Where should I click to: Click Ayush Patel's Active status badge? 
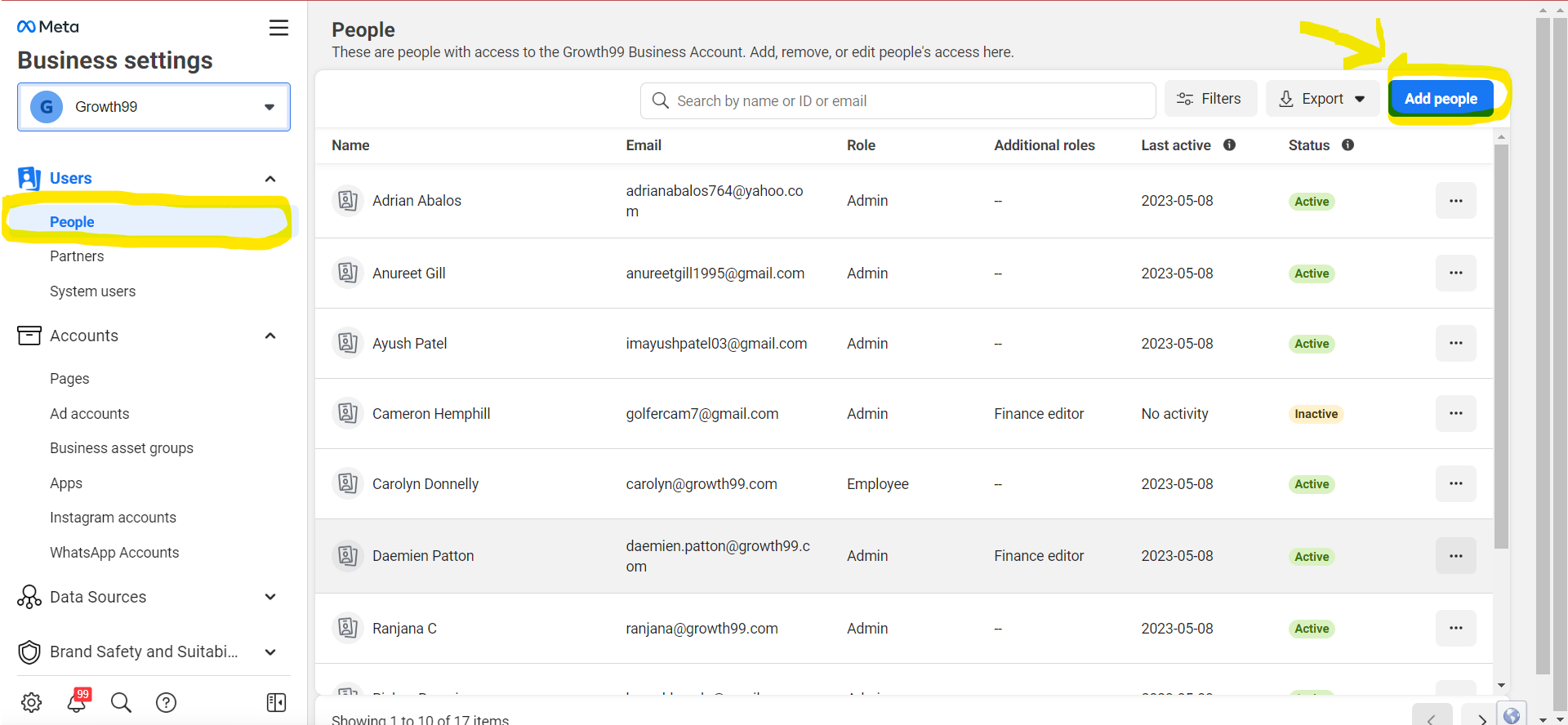[x=1312, y=344]
